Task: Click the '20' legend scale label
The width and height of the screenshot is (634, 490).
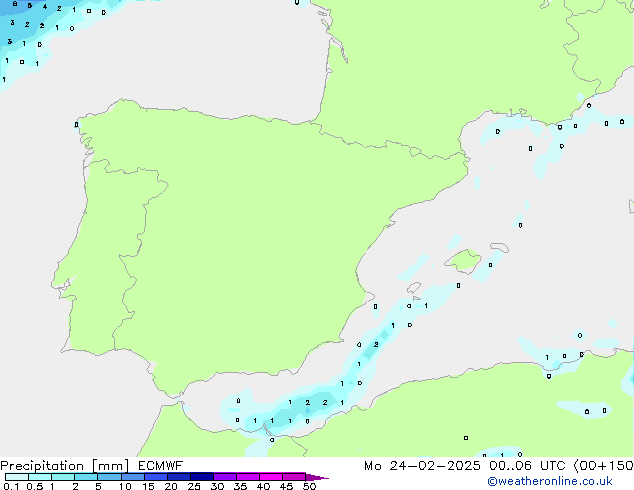Action: pyautogui.click(x=171, y=486)
